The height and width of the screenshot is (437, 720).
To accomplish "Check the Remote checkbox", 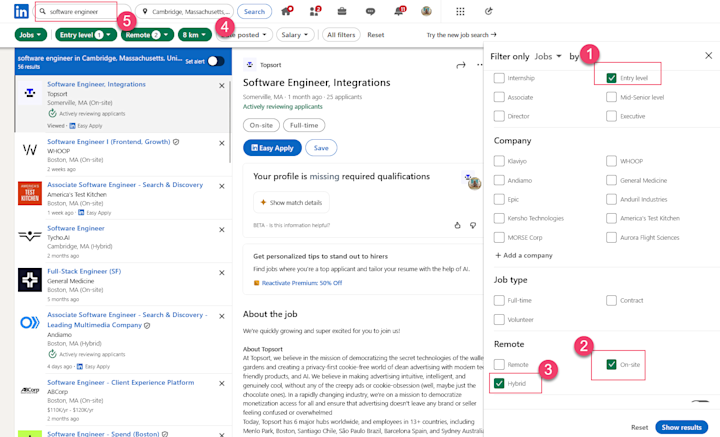I will click(x=499, y=364).
